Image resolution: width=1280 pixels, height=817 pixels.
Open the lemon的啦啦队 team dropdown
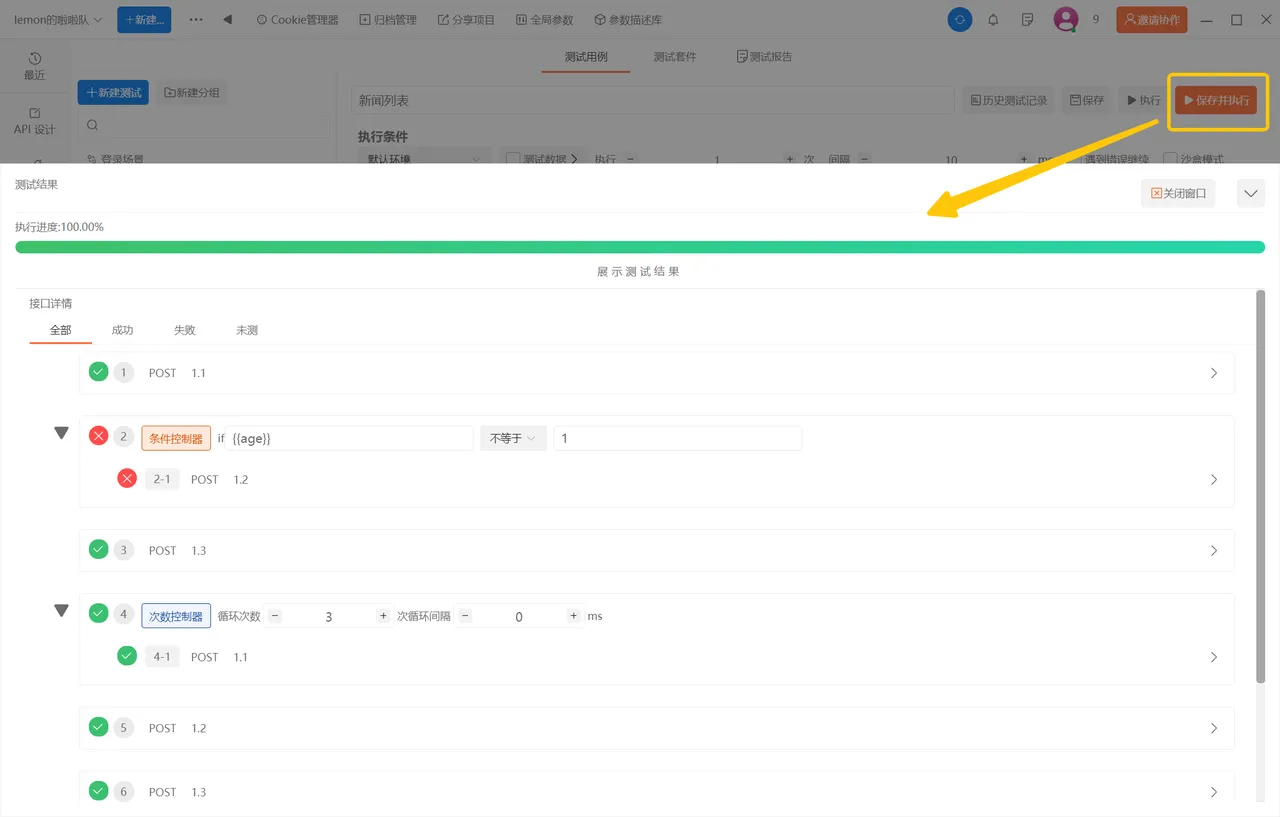(x=57, y=20)
